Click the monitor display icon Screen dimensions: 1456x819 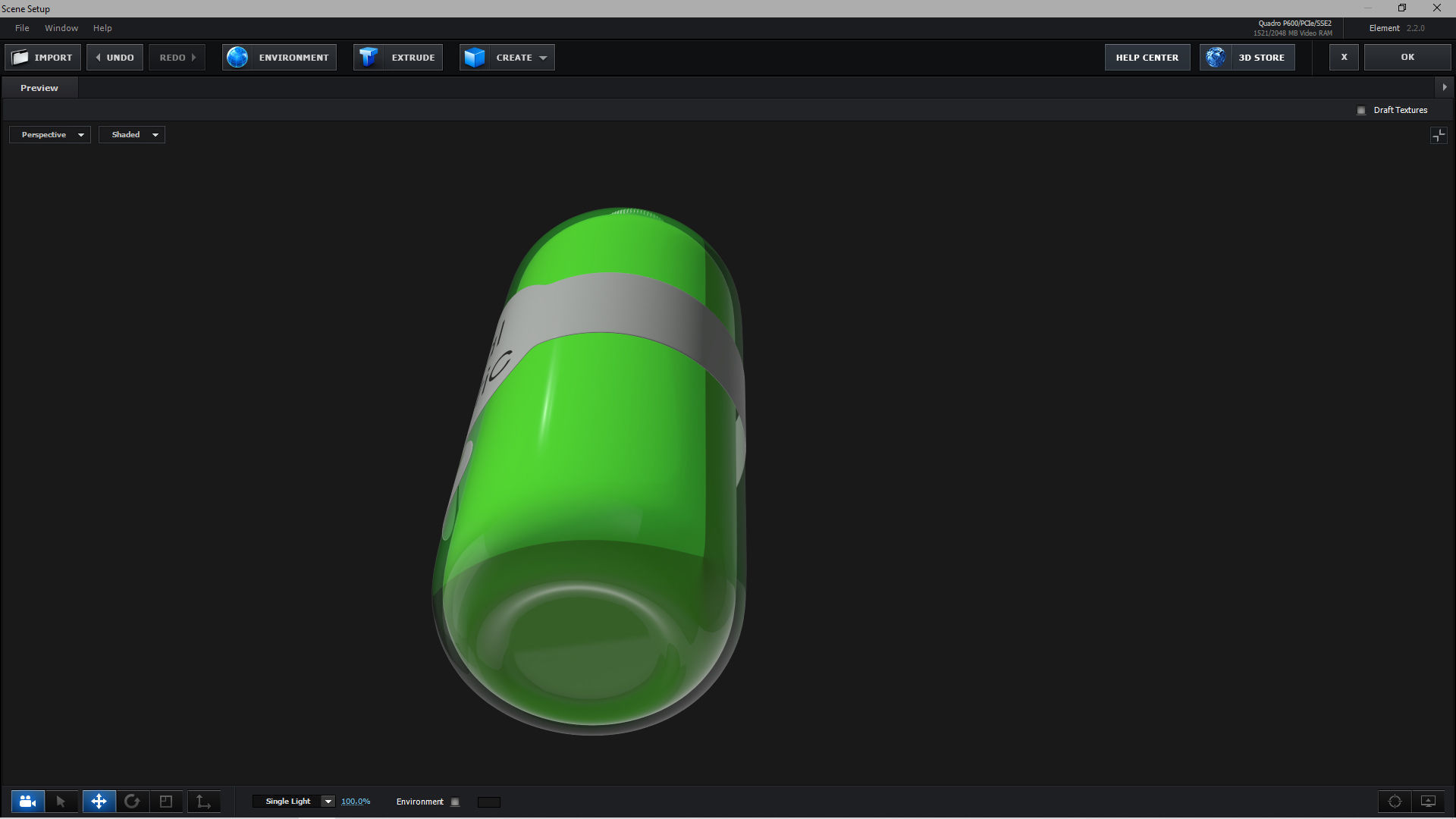[1428, 802]
